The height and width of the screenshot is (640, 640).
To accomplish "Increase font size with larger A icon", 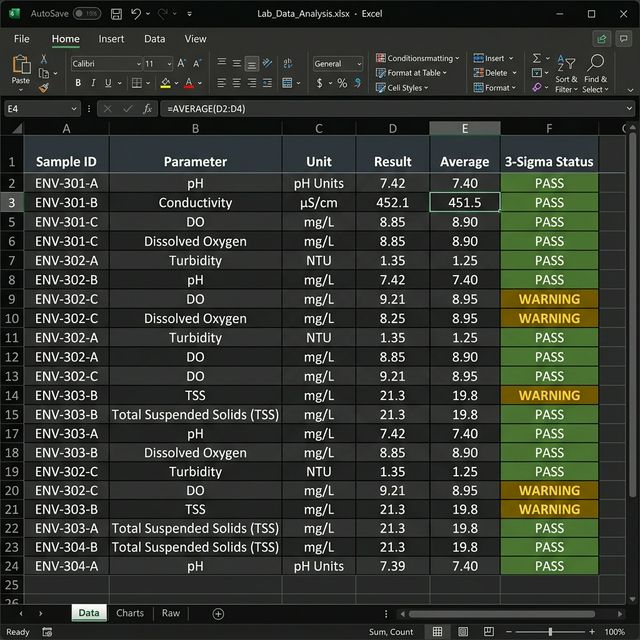I will point(182,63).
